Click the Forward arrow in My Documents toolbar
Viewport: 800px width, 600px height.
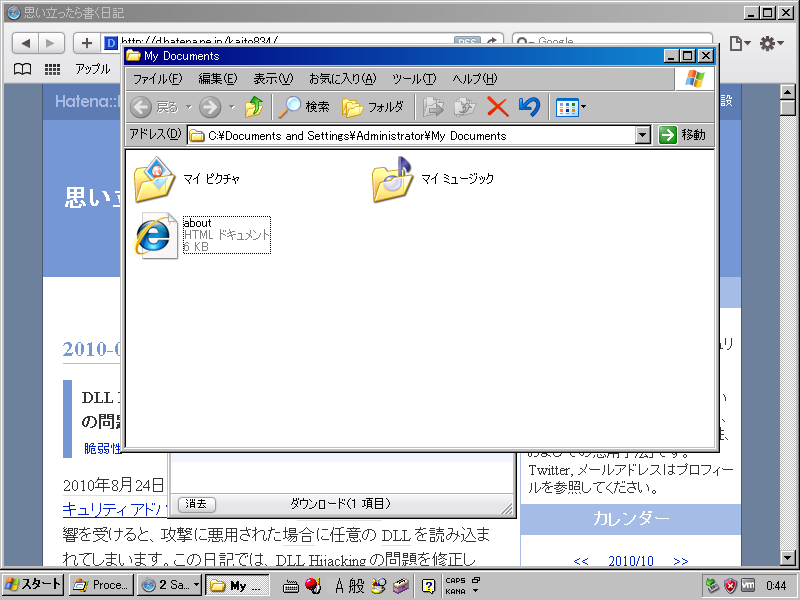[x=210, y=107]
